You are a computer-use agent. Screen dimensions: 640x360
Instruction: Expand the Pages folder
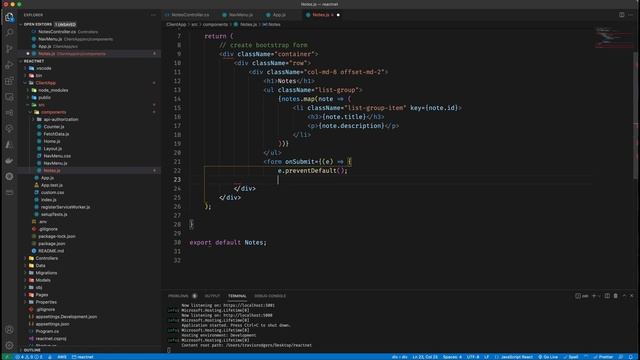42,295
